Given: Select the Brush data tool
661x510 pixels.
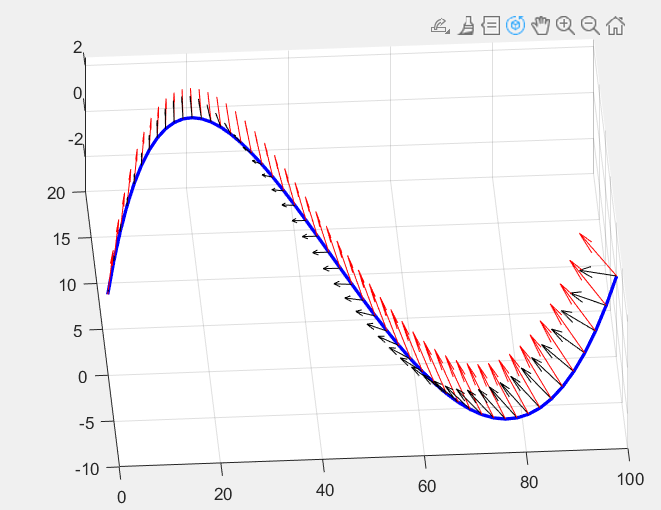Looking at the screenshot, I should pyautogui.click(x=466, y=26).
